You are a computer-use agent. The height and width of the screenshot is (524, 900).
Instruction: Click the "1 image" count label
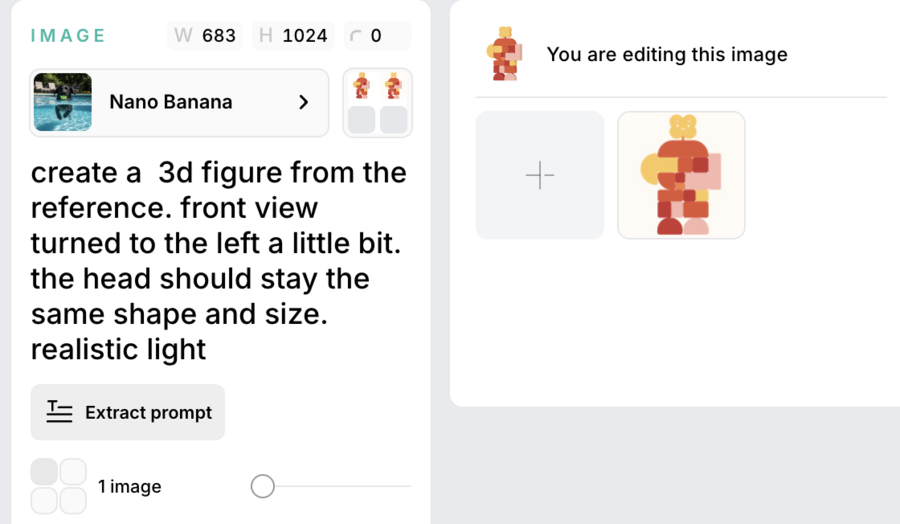(x=129, y=487)
